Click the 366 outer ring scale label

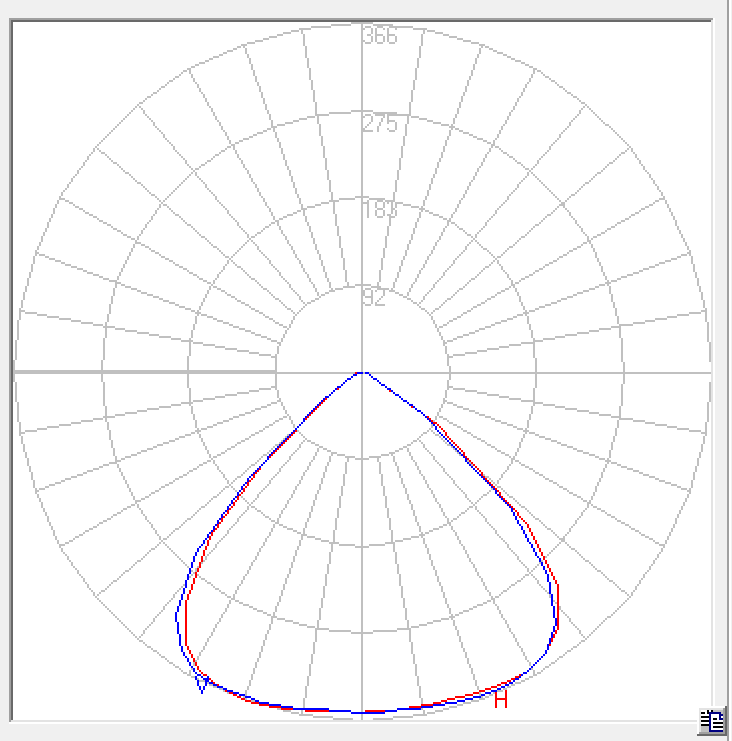pyautogui.click(x=380, y=36)
